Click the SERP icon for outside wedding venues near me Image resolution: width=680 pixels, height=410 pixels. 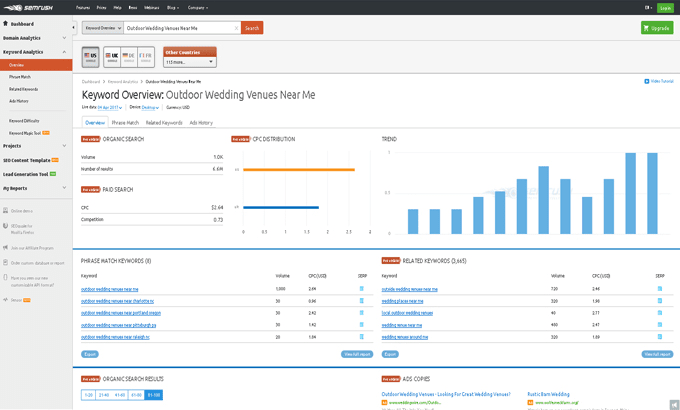660,288
